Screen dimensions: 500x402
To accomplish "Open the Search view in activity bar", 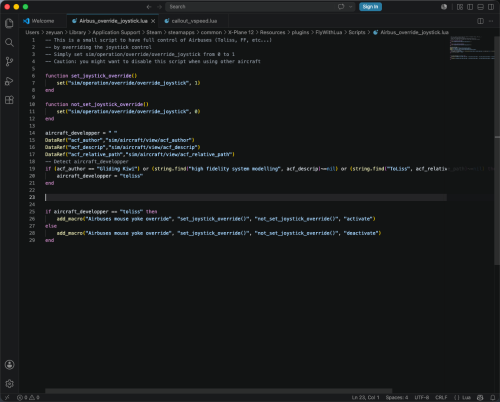I will (9, 42).
